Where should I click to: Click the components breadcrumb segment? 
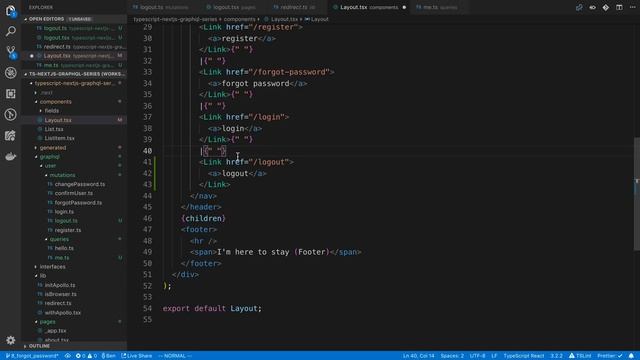tap(240, 19)
